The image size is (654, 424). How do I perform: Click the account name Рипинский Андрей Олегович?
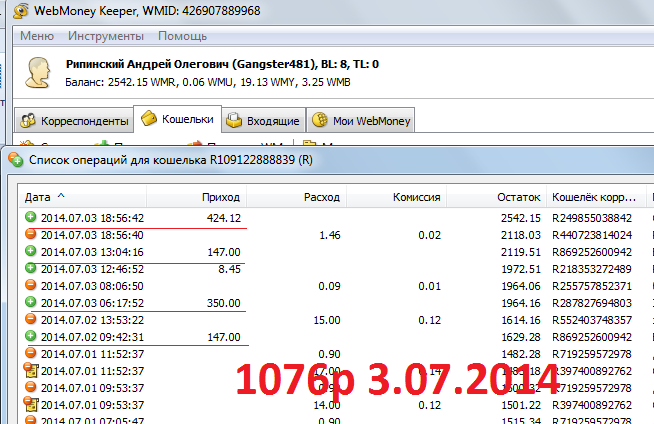(147, 64)
